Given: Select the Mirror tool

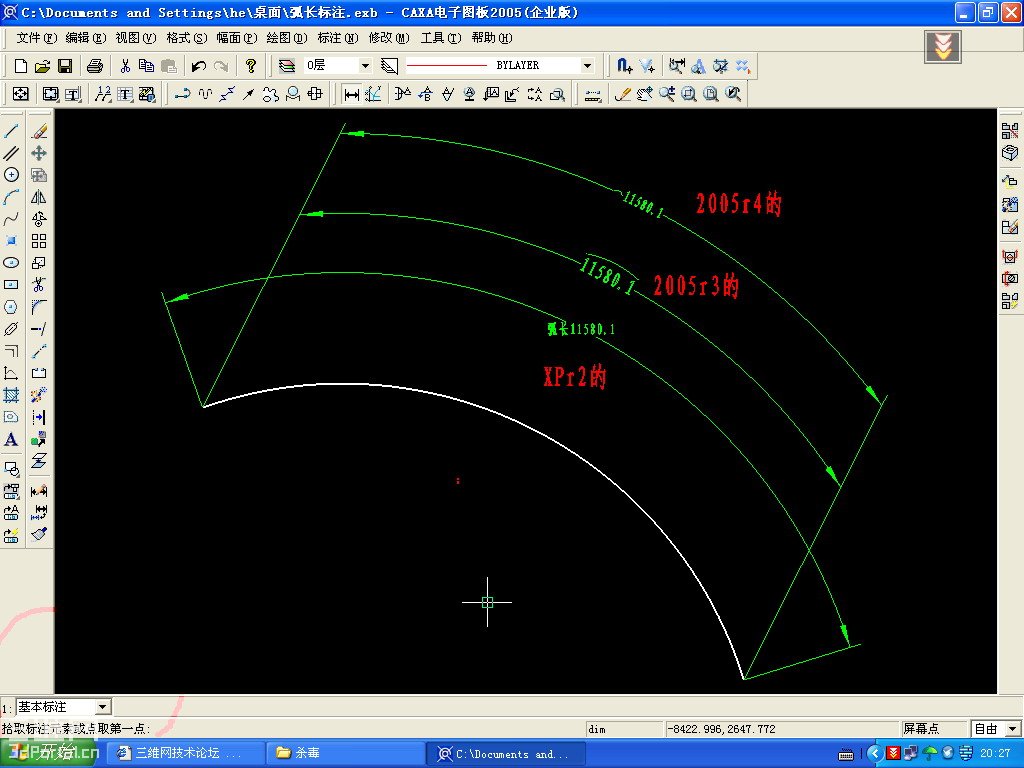Looking at the screenshot, I should click(39, 197).
